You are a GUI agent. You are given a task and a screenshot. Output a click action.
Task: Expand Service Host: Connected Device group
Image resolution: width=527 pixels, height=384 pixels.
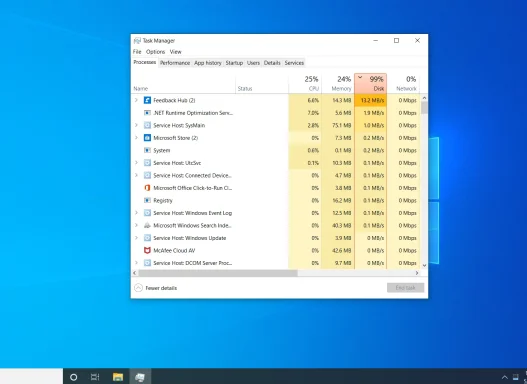point(136,175)
